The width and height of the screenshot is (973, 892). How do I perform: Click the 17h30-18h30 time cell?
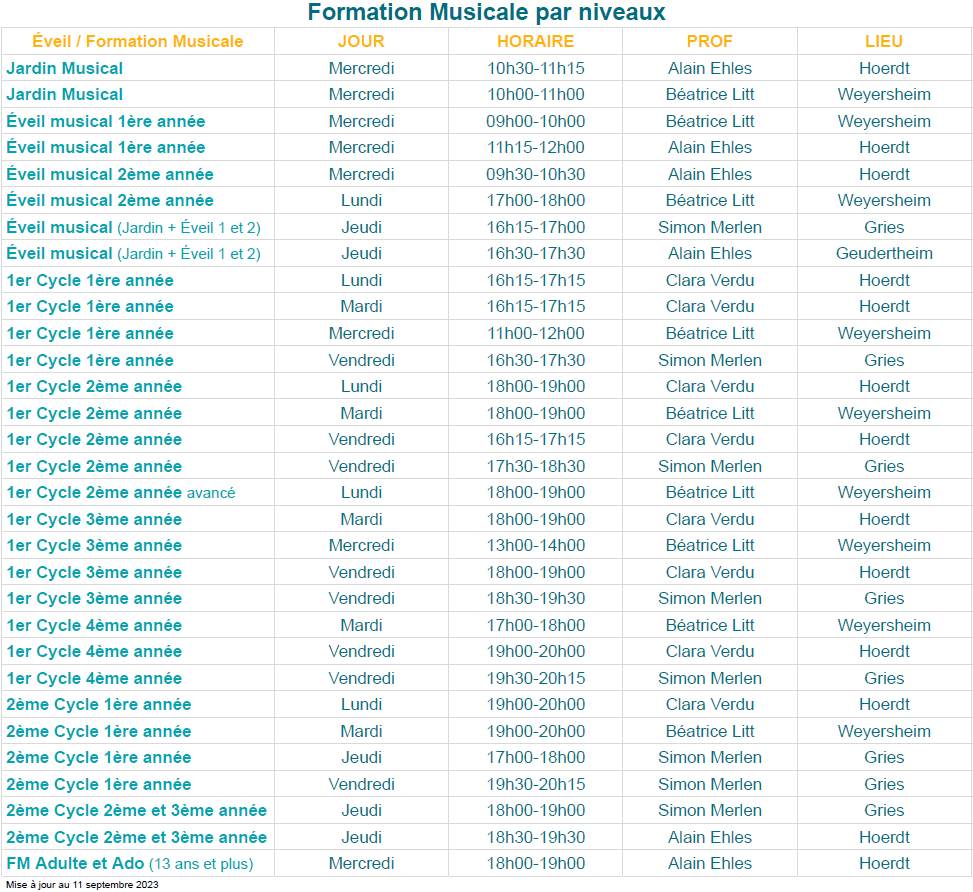[536, 466]
